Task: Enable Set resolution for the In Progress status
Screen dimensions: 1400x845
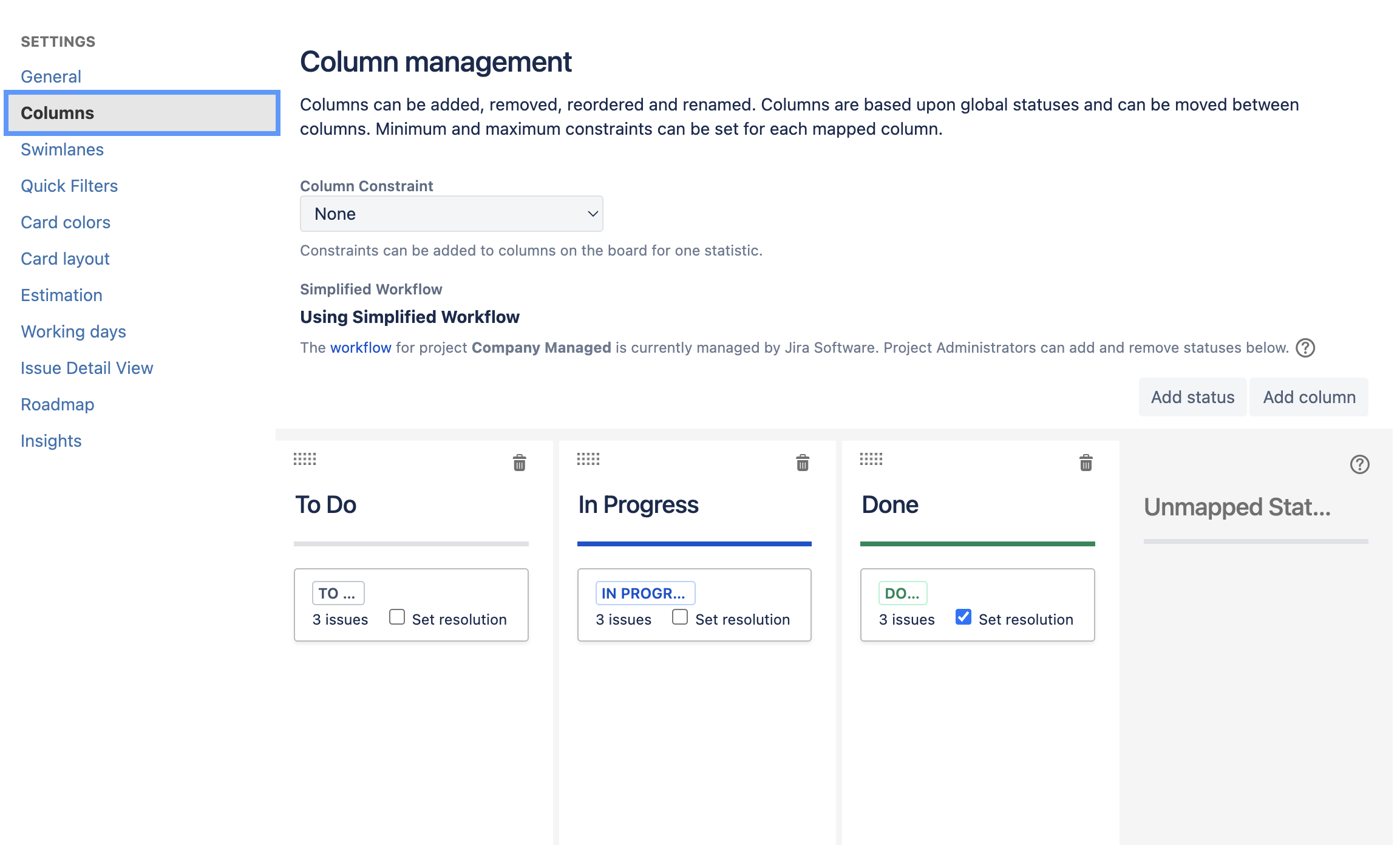Action: [x=679, y=616]
